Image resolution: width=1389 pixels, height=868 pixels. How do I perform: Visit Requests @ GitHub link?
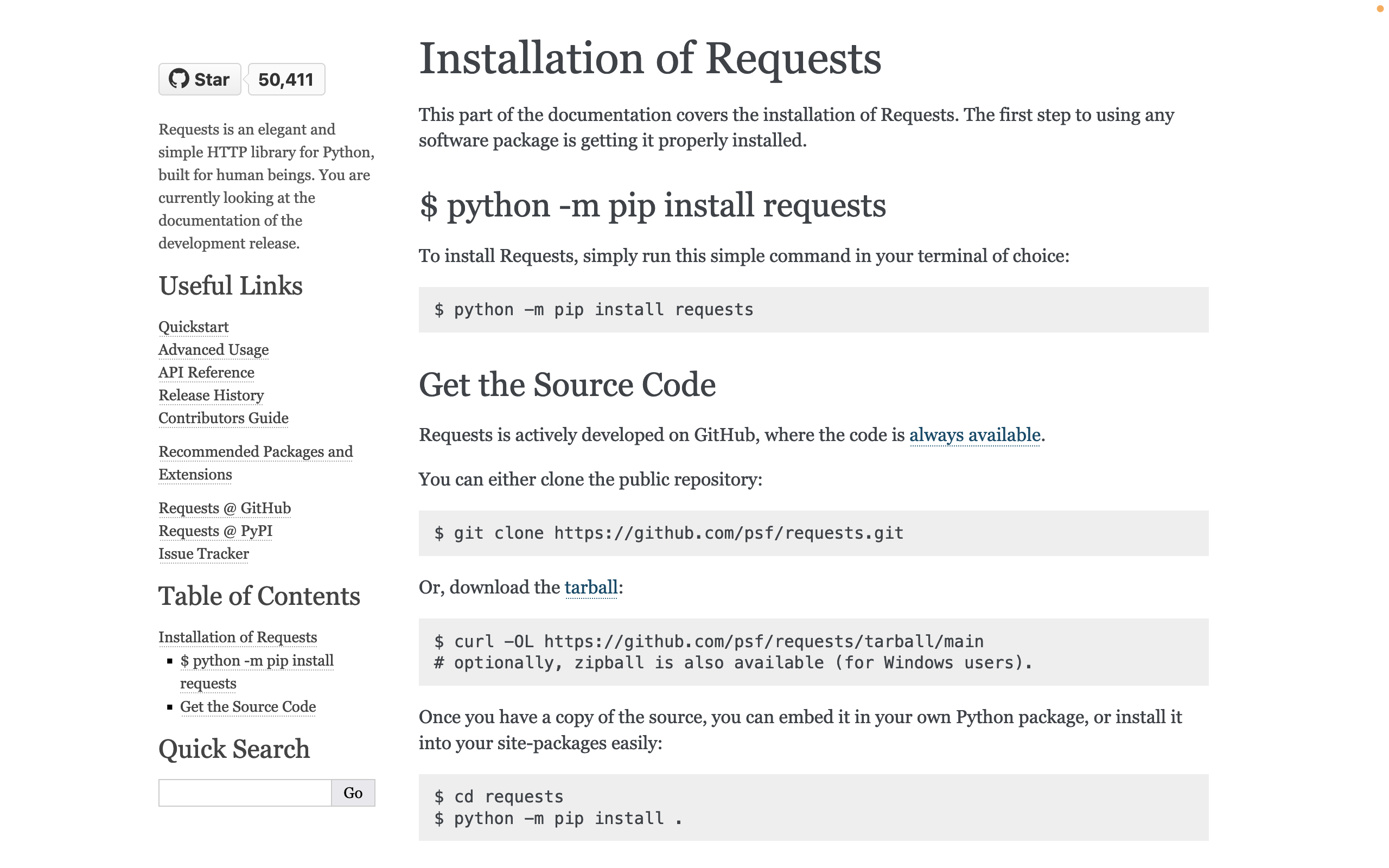tap(225, 508)
